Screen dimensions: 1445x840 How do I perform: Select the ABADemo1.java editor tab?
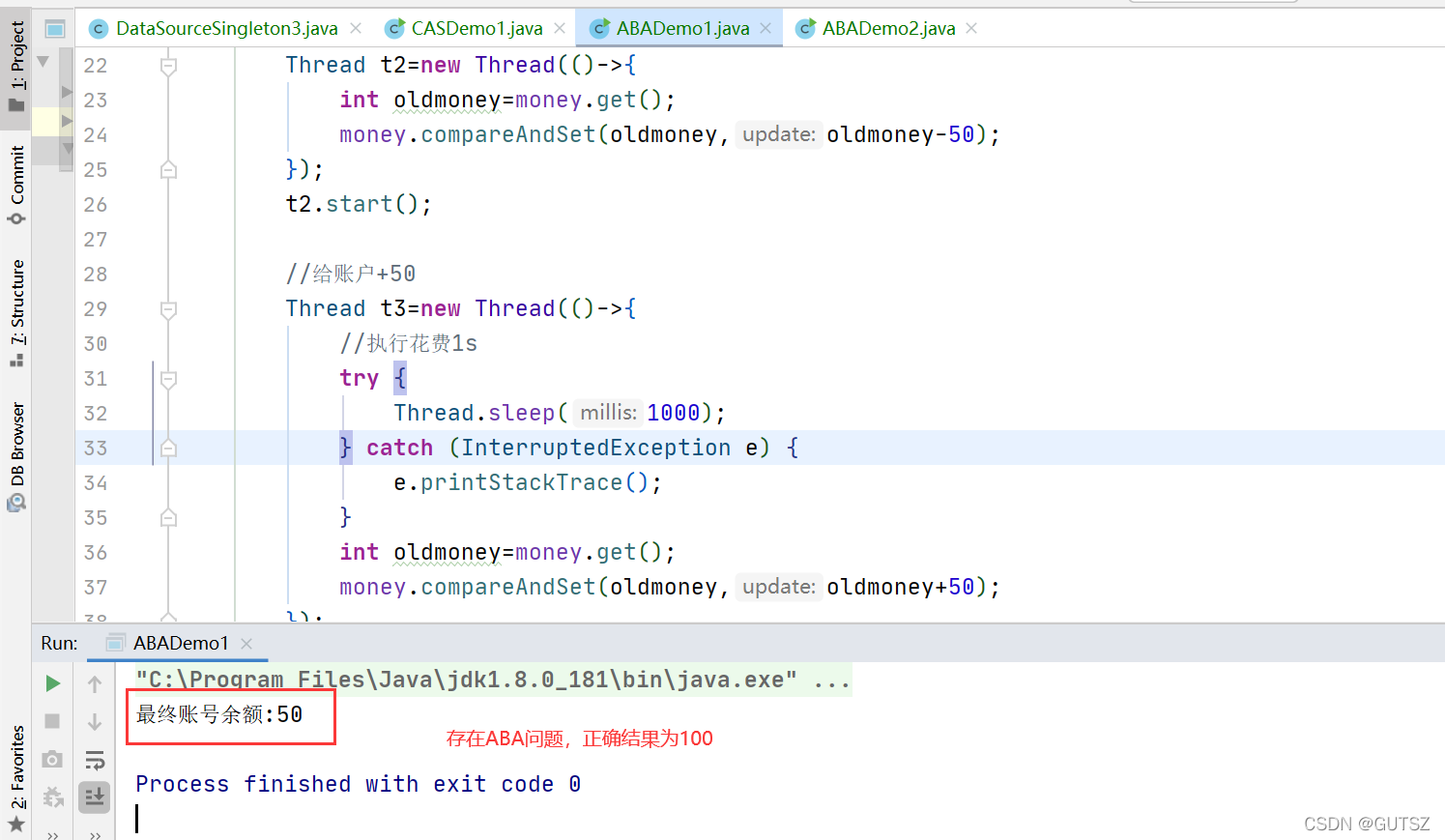[682, 29]
